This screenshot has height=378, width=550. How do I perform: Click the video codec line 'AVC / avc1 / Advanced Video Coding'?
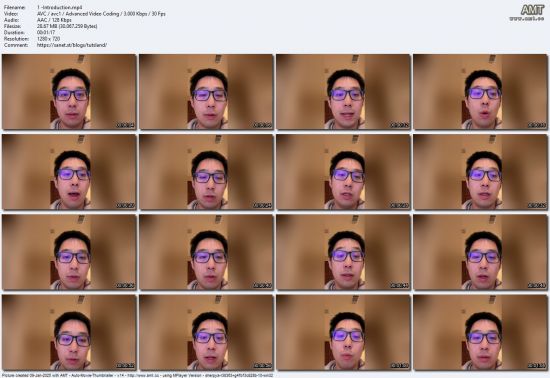point(78,14)
